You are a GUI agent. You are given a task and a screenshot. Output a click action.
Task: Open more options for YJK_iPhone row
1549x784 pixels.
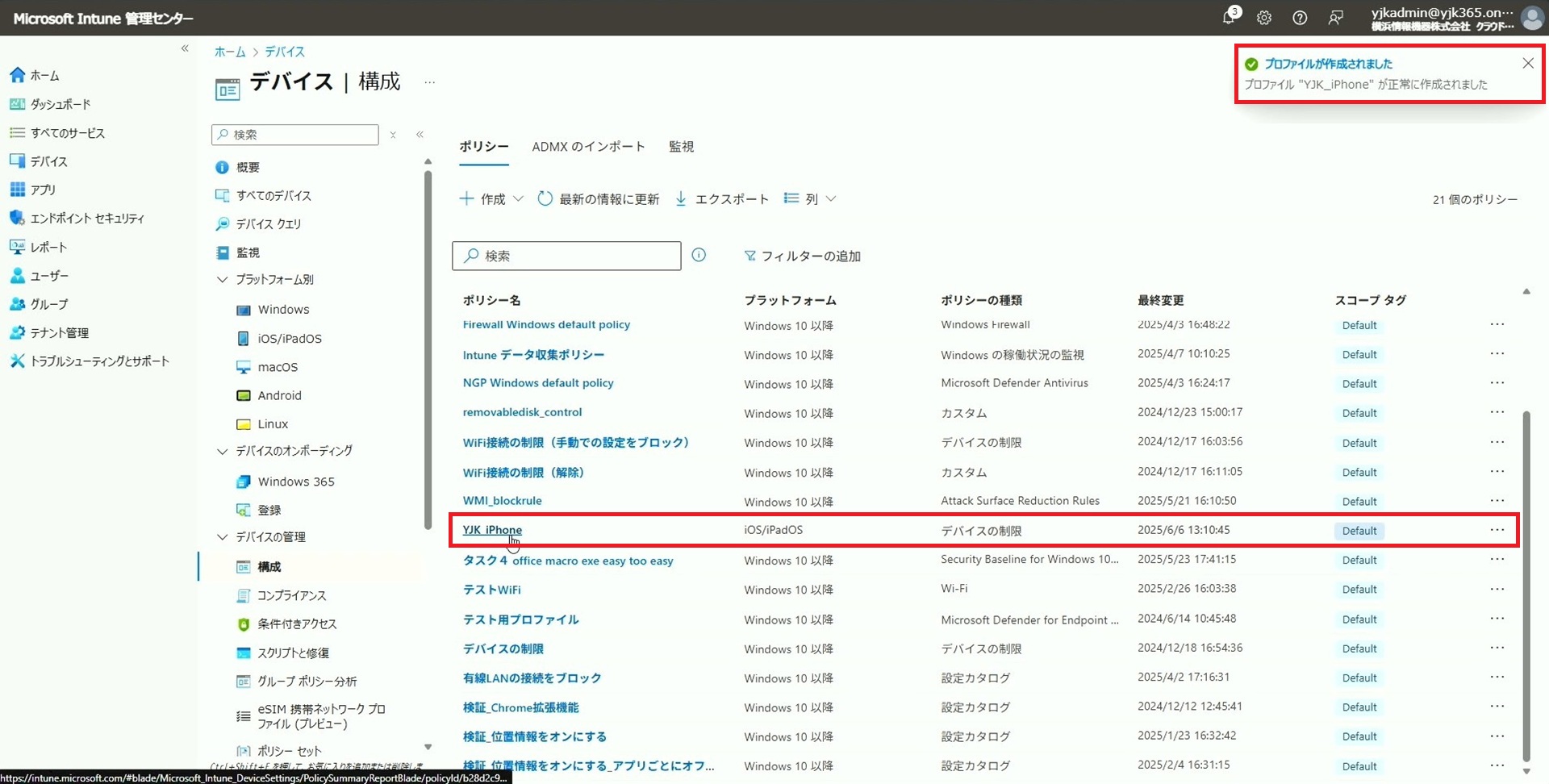point(1497,530)
